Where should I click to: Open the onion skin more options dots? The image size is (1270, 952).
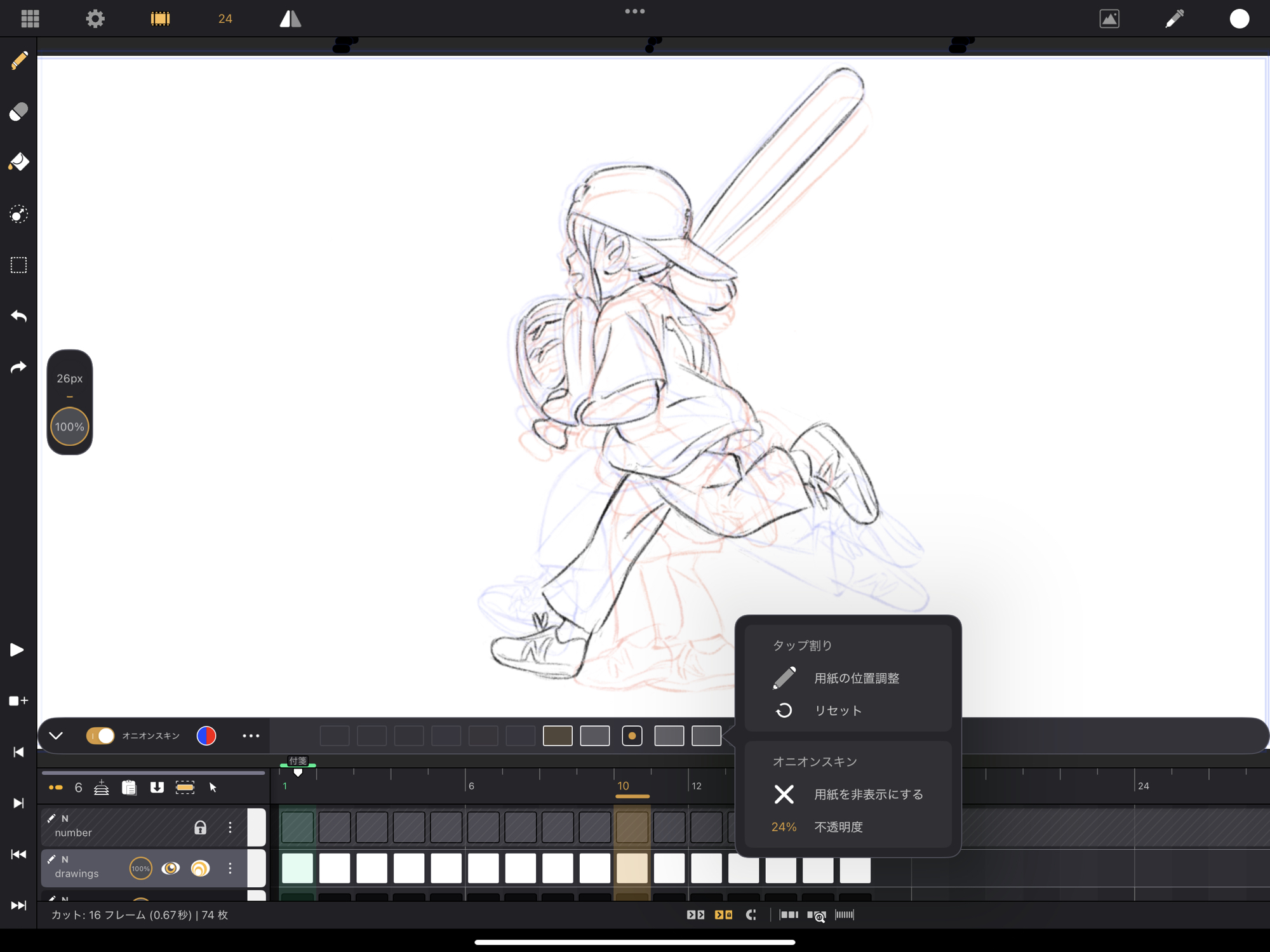click(251, 735)
